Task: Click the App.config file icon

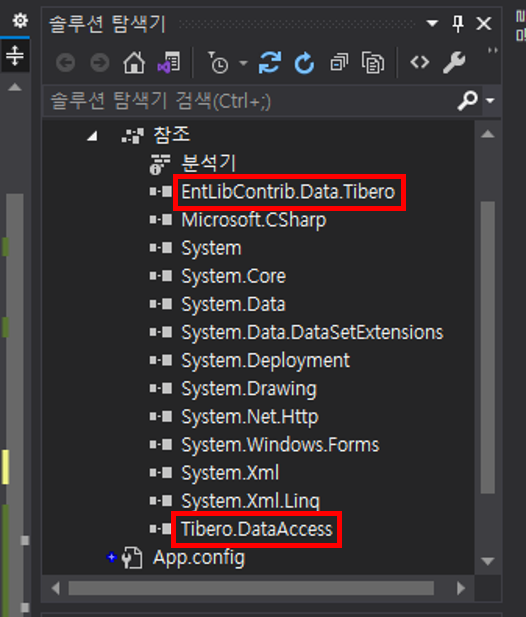Action: 132,558
